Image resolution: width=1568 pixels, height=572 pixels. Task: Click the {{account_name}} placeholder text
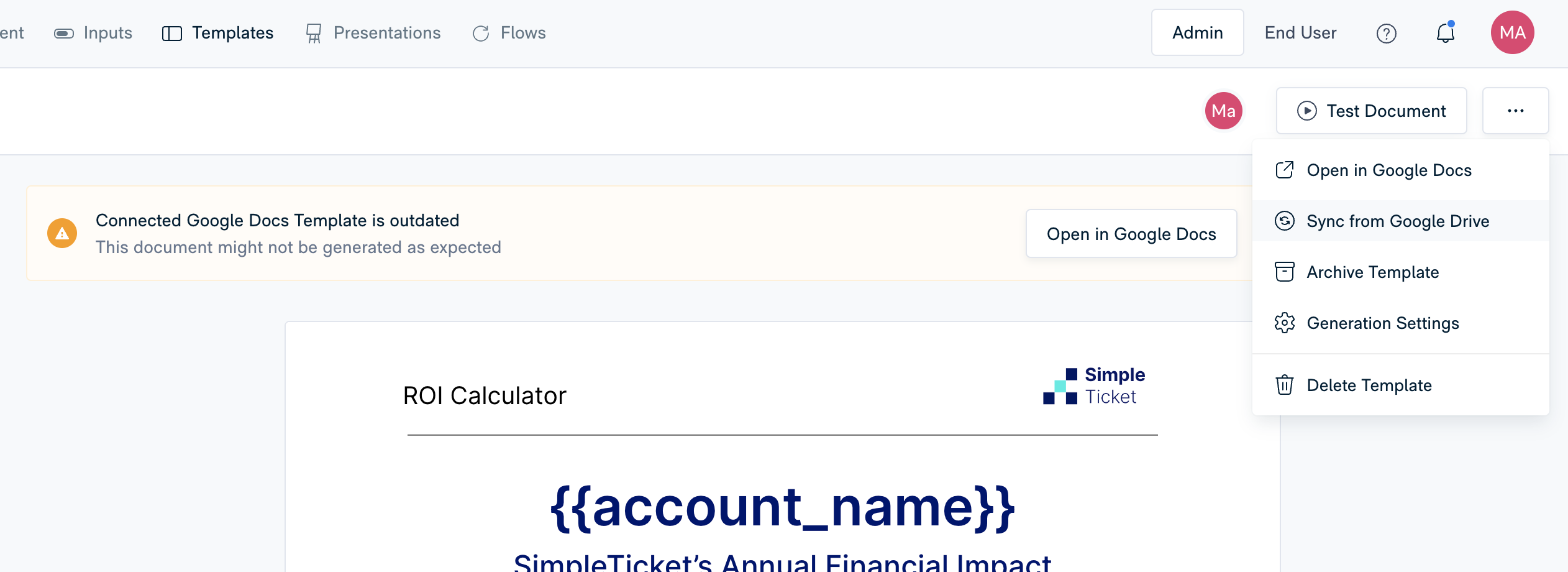click(x=782, y=507)
